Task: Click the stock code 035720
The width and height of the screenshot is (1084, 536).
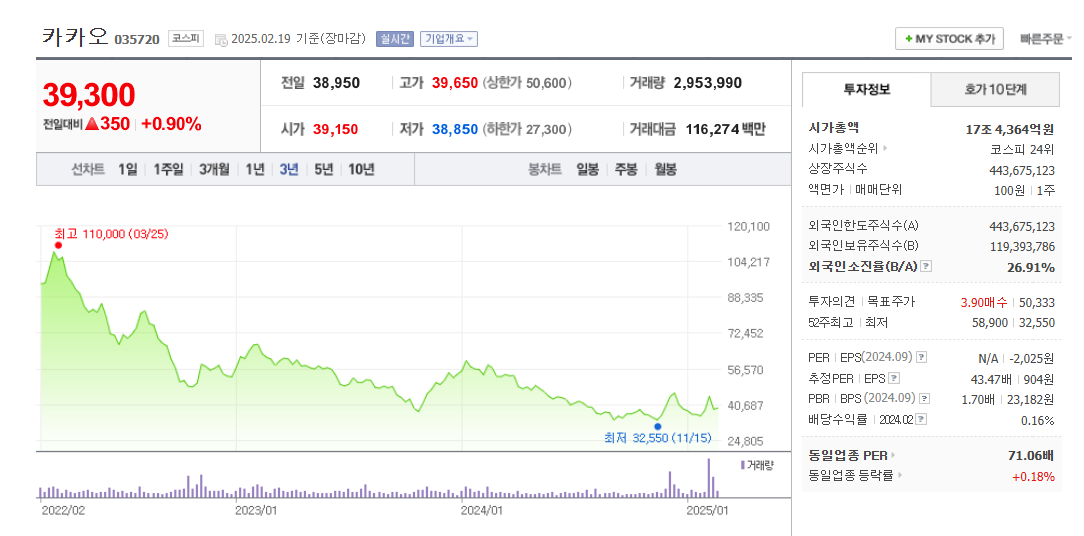Action: 136,39
